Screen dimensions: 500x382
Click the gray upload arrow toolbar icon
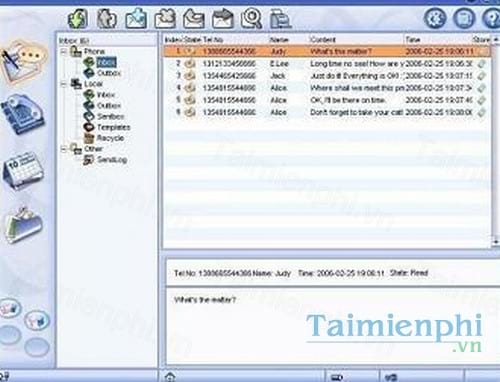[107, 18]
